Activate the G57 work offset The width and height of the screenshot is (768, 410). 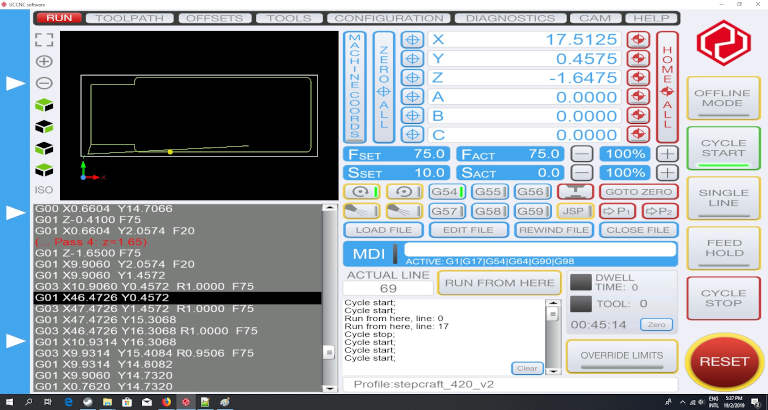447,211
